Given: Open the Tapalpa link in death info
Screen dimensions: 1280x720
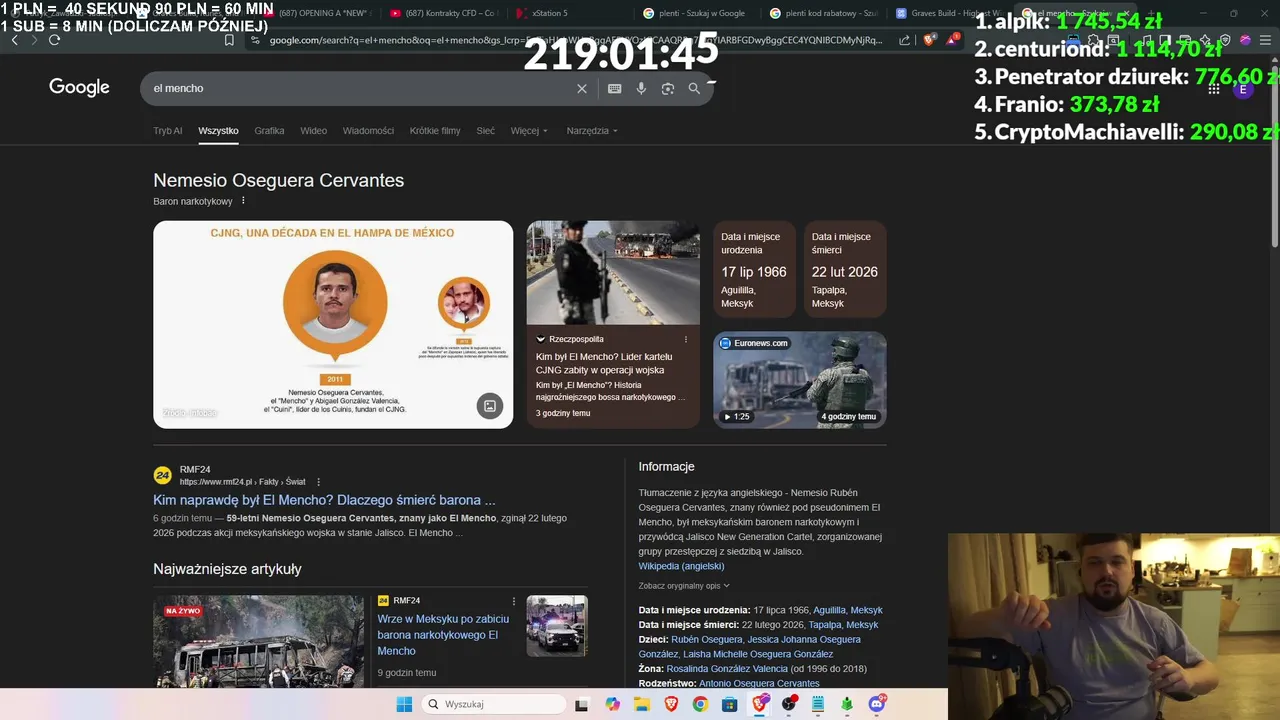Looking at the screenshot, I should click(824, 625).
